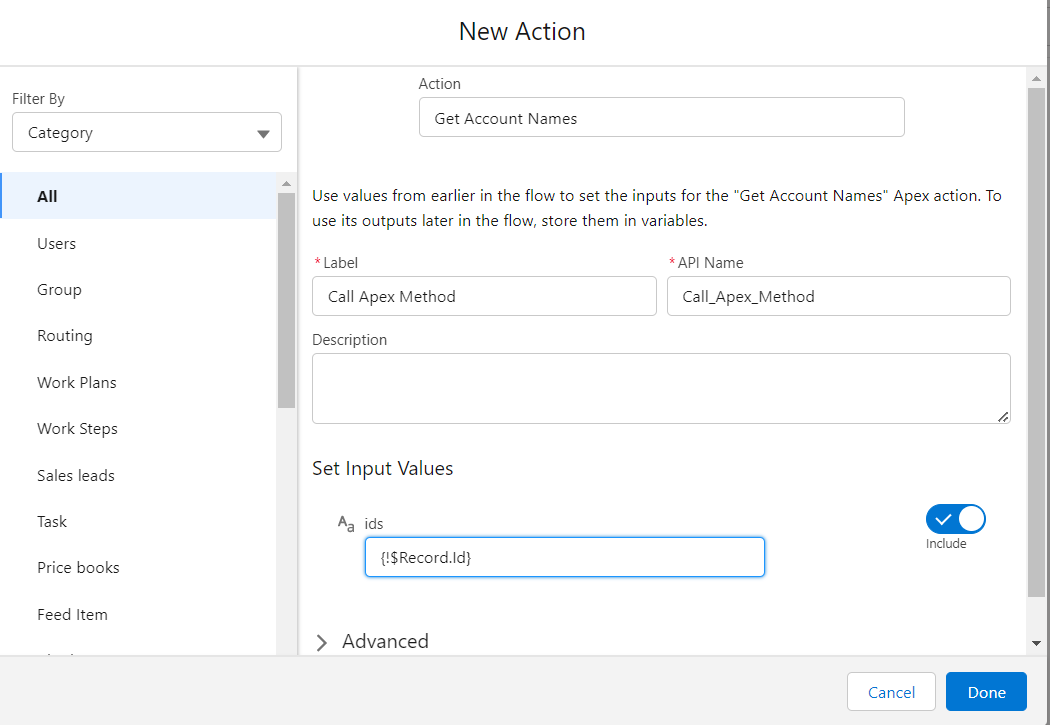Open the Filter By Category dropdown
Viewport: 1050px width, 725px height.
click(x=147, y=133)
